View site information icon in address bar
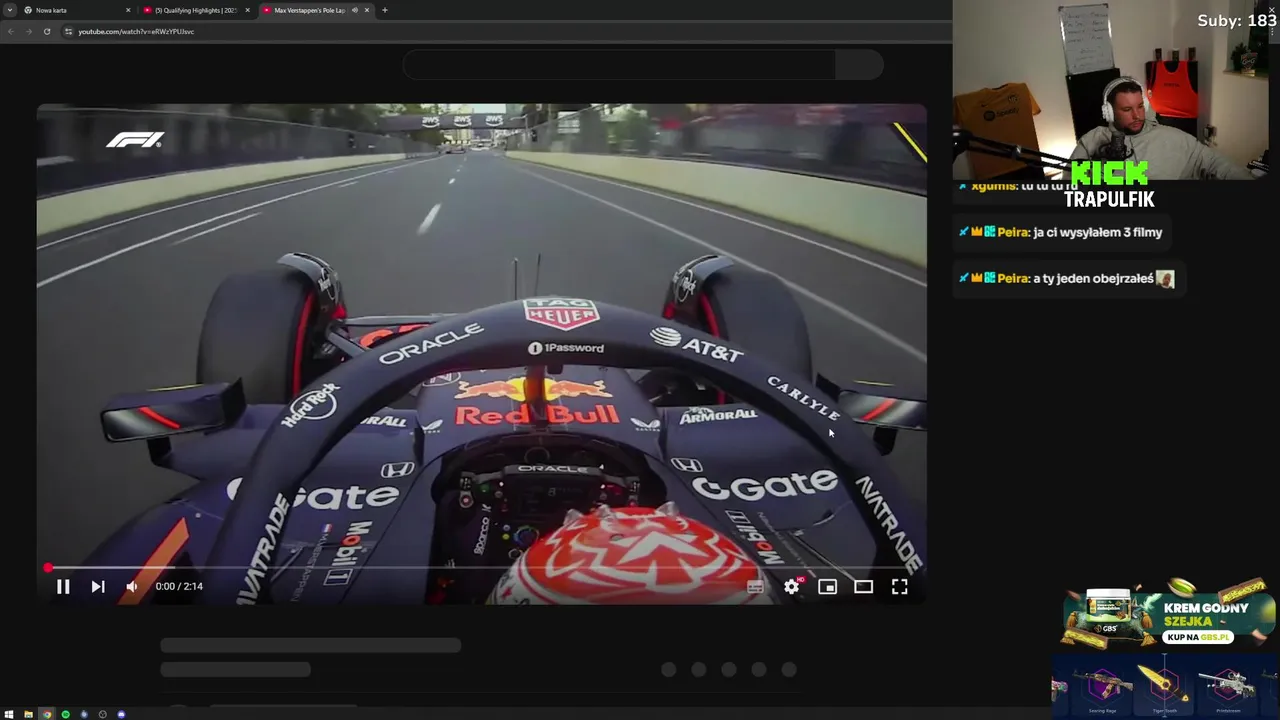Screen dimensions: 1280x720 click(68, 31)
